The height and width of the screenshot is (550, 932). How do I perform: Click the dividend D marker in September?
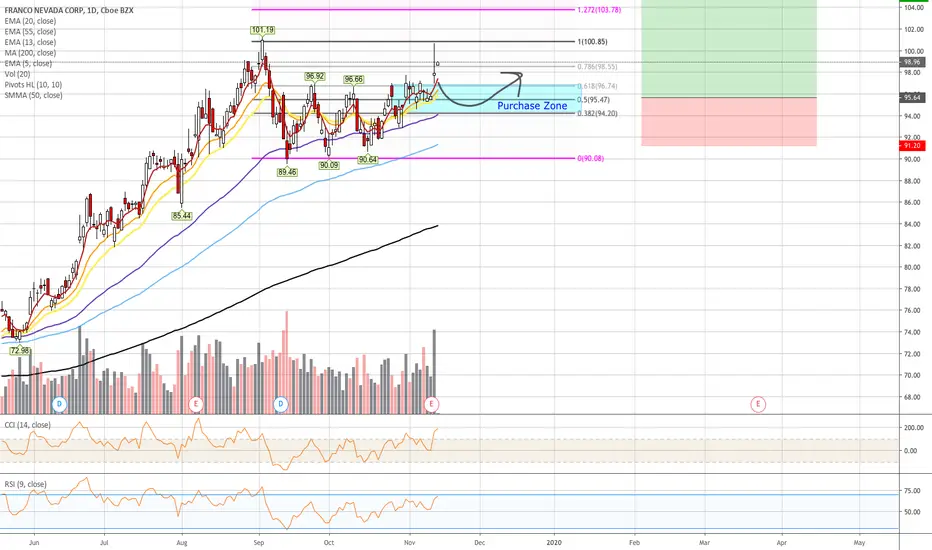click(x=281, y=404)
